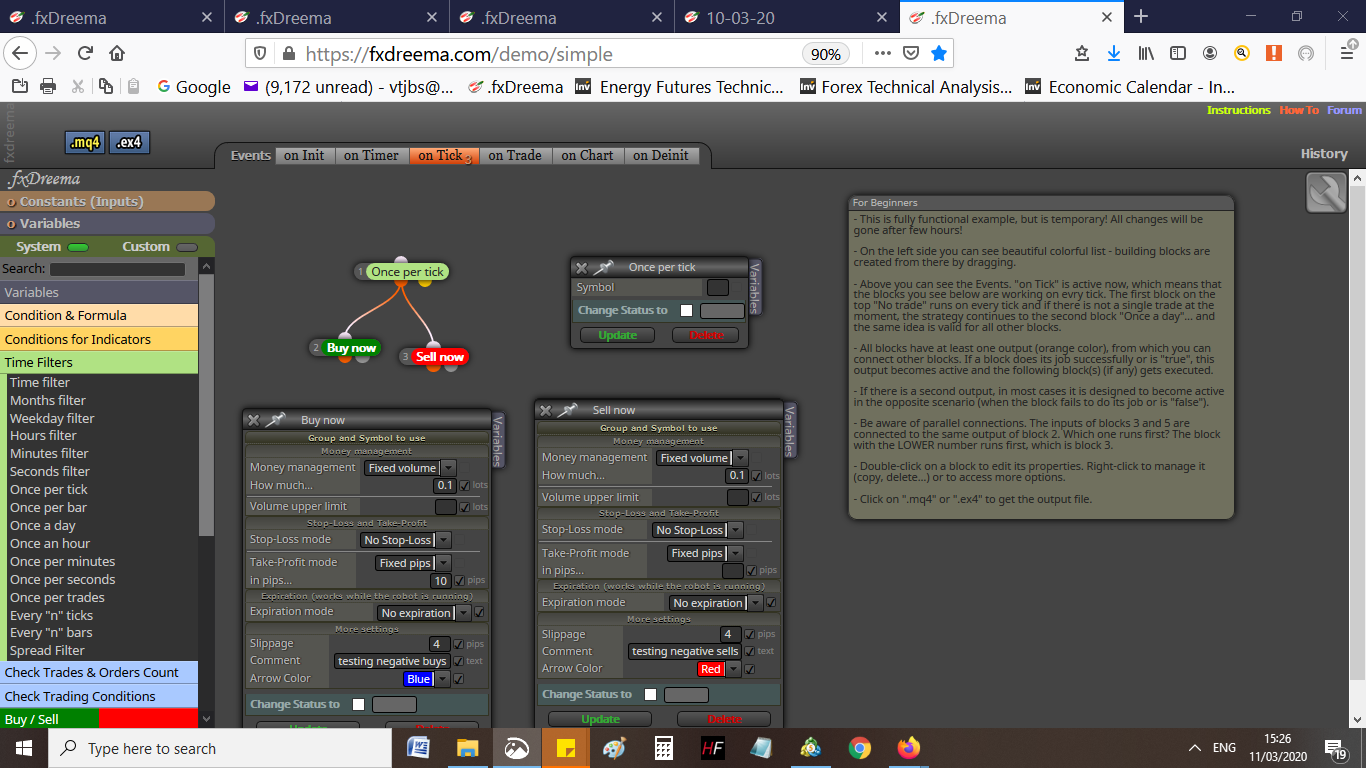
Task: Open page actions three-dot menu
Action: [x=882, y=54]
